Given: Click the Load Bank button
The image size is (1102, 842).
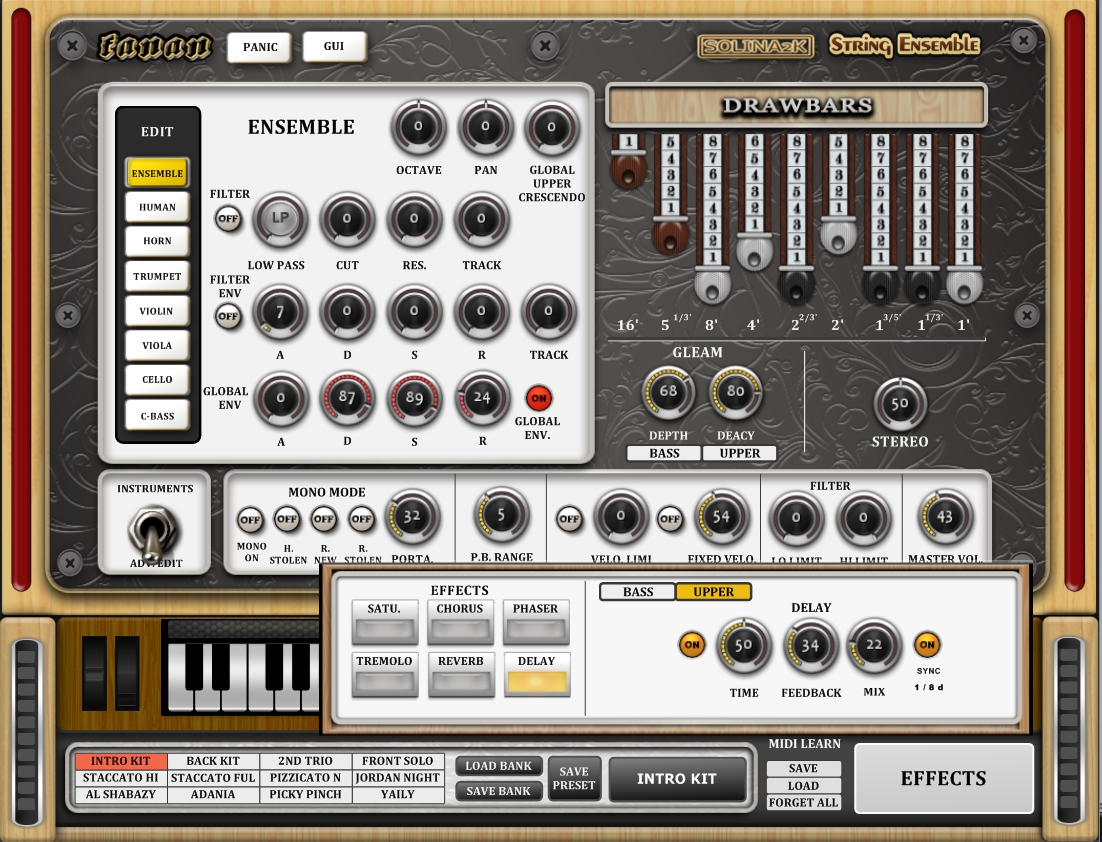Looking at the screenshot, I should pos(499,766).
